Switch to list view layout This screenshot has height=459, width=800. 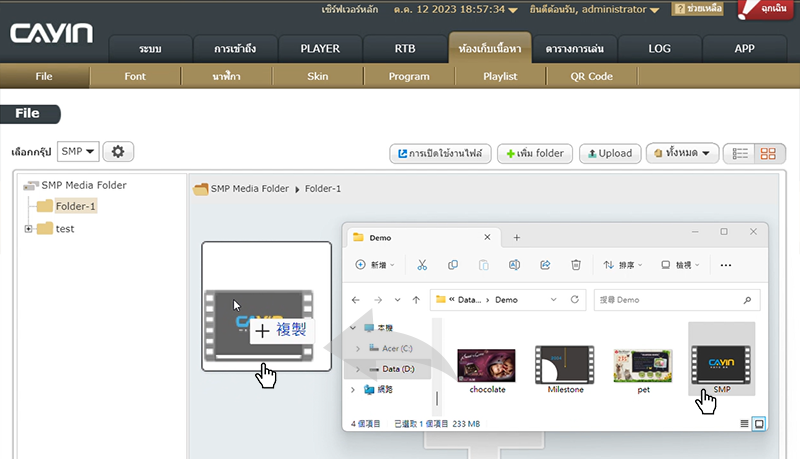(x=741, y=154)
